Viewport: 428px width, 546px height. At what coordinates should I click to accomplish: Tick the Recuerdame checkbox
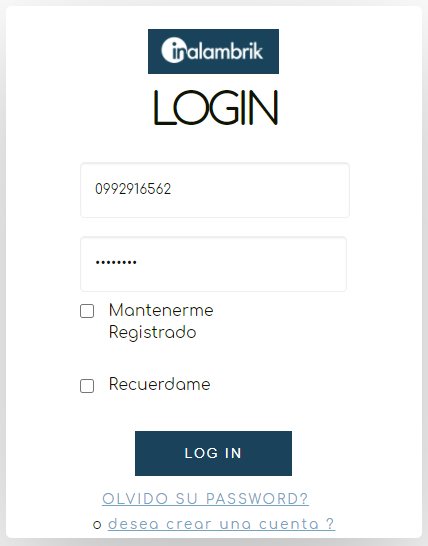(x=87, y=386)
